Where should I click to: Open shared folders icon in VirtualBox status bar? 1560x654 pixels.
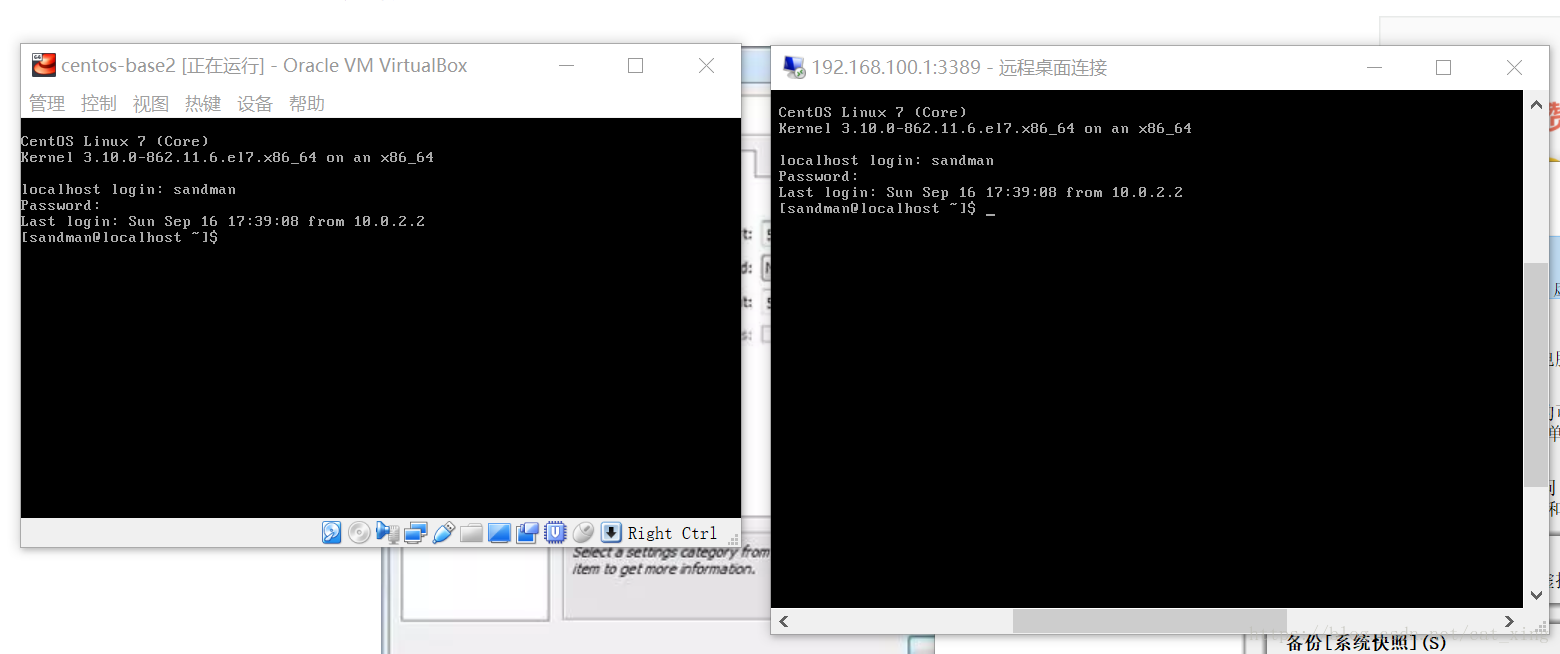(x=471, y=533)
